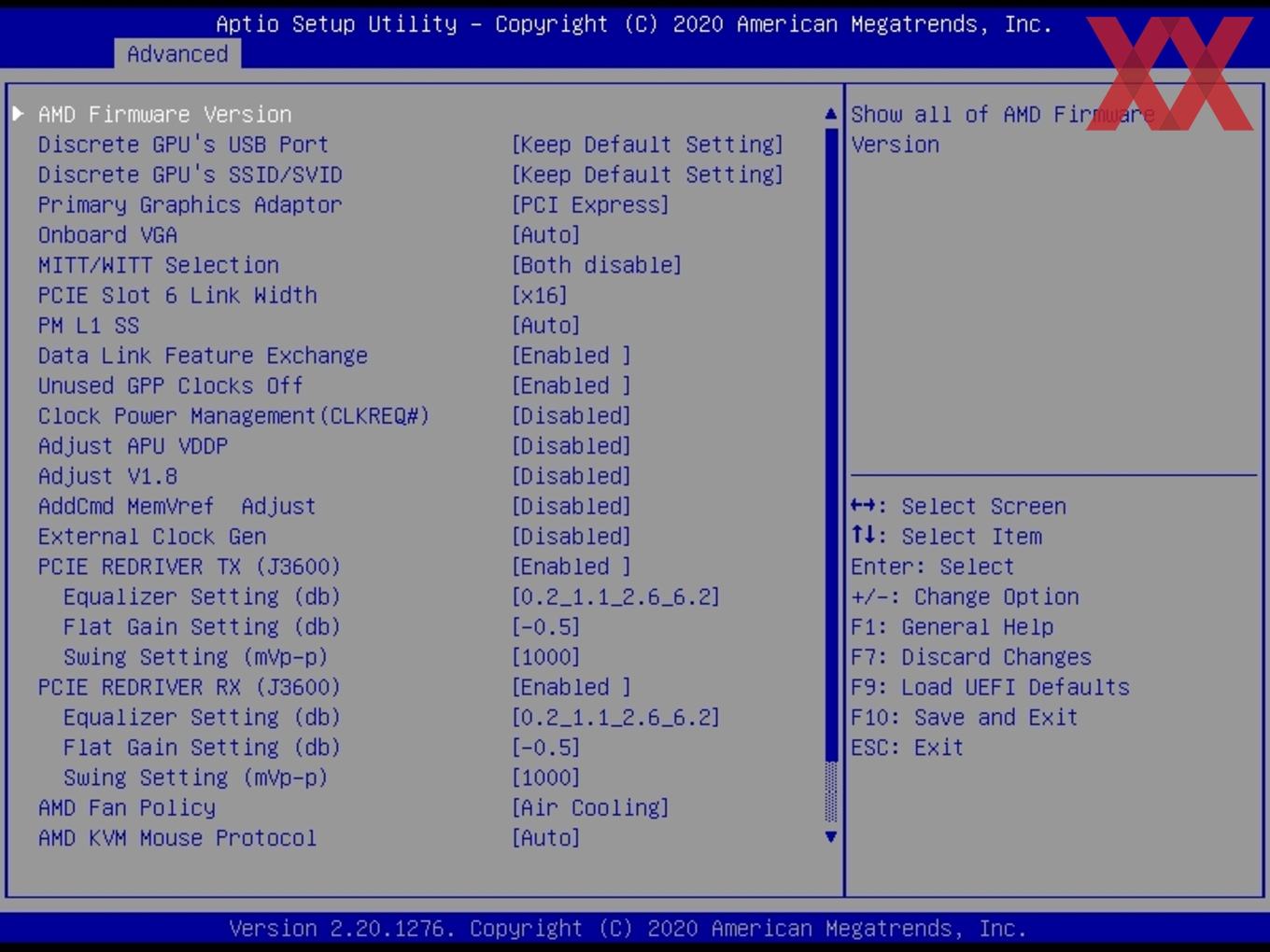The image size is (1270, 952).
Task: Change Swing Setting 1000 value under REDRIVER RX
Action: [x=546, y=777]
